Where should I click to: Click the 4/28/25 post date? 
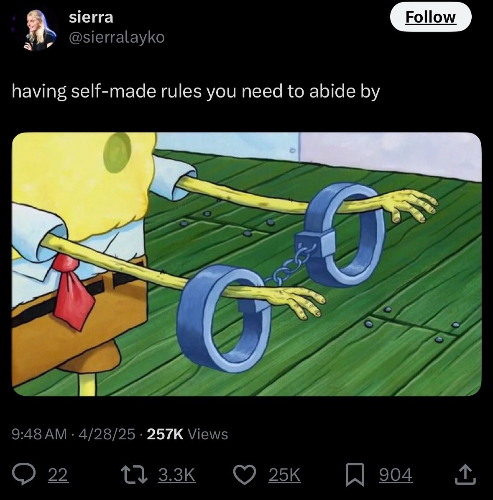point(107,434)
